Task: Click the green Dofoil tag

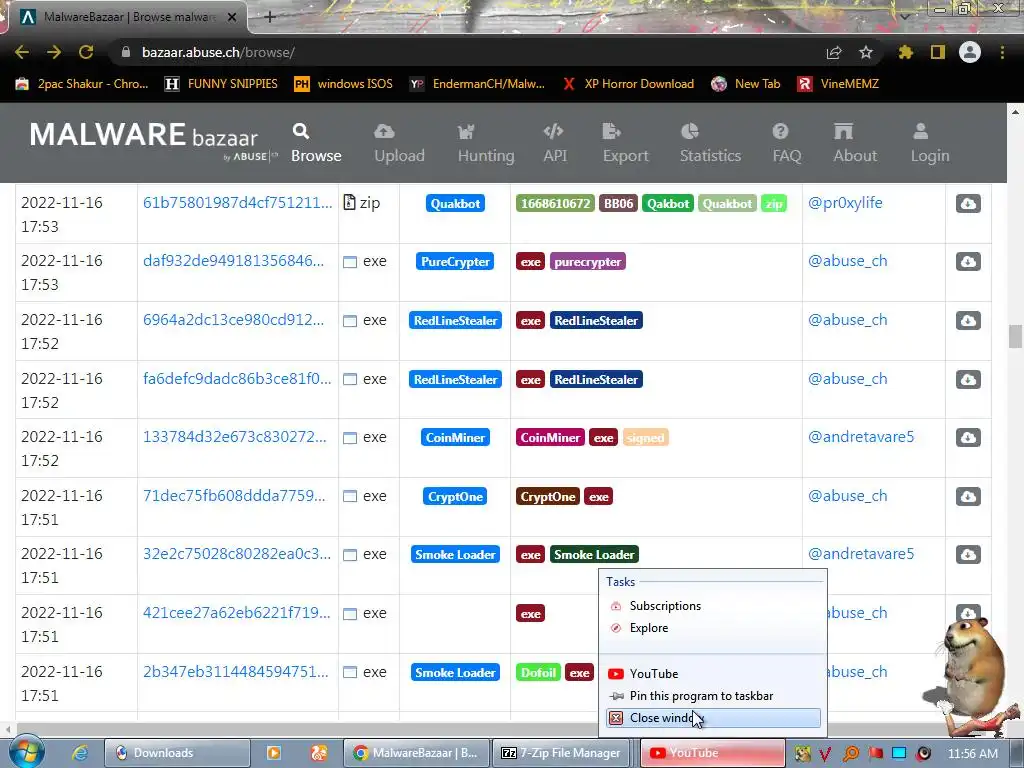Action: pyautogui.click(x=538, y=673)
